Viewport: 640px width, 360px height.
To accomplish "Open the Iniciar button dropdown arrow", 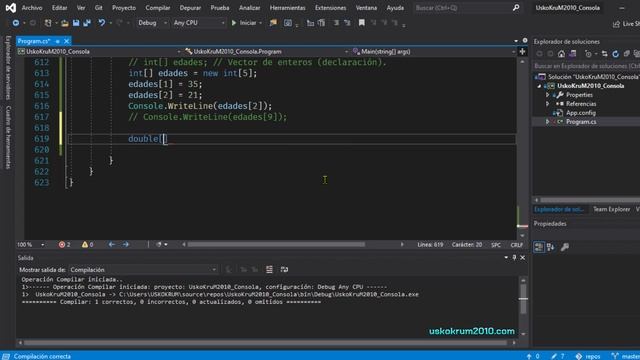I will (260, 23).
